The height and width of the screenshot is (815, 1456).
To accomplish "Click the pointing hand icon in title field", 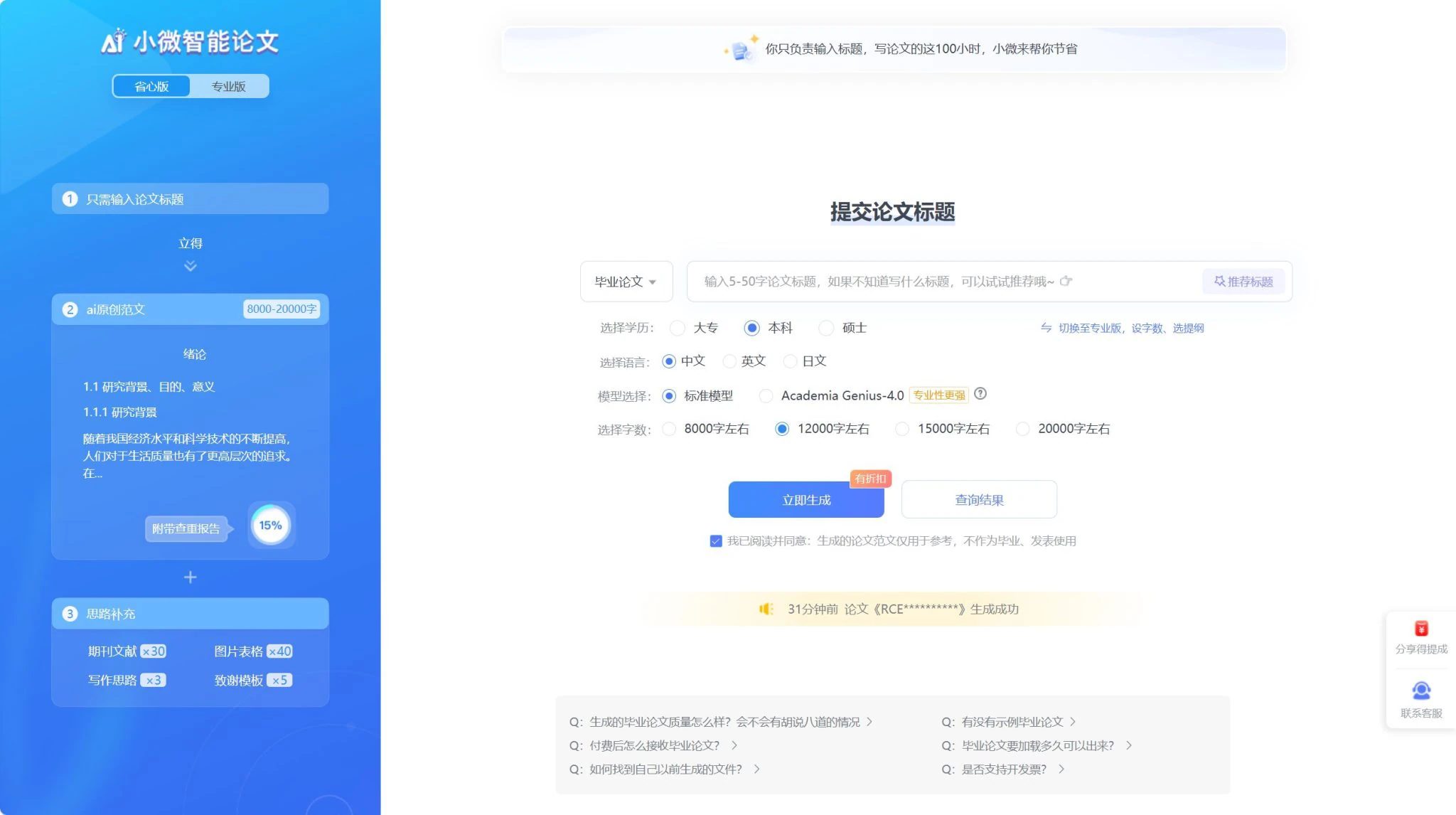I will pos(1066,282).
